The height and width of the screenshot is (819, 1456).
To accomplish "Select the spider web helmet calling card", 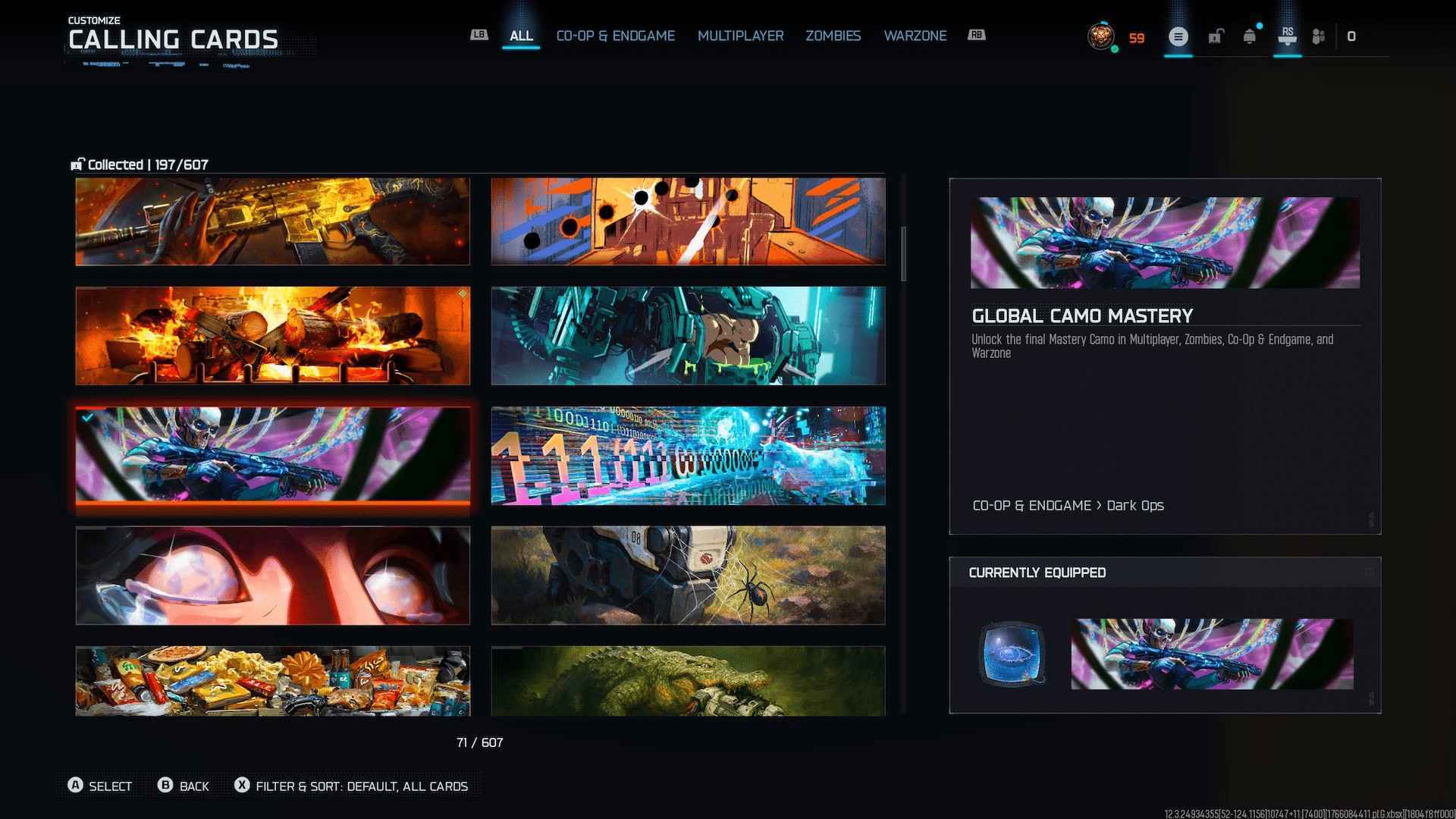I will tap(689, 576).
